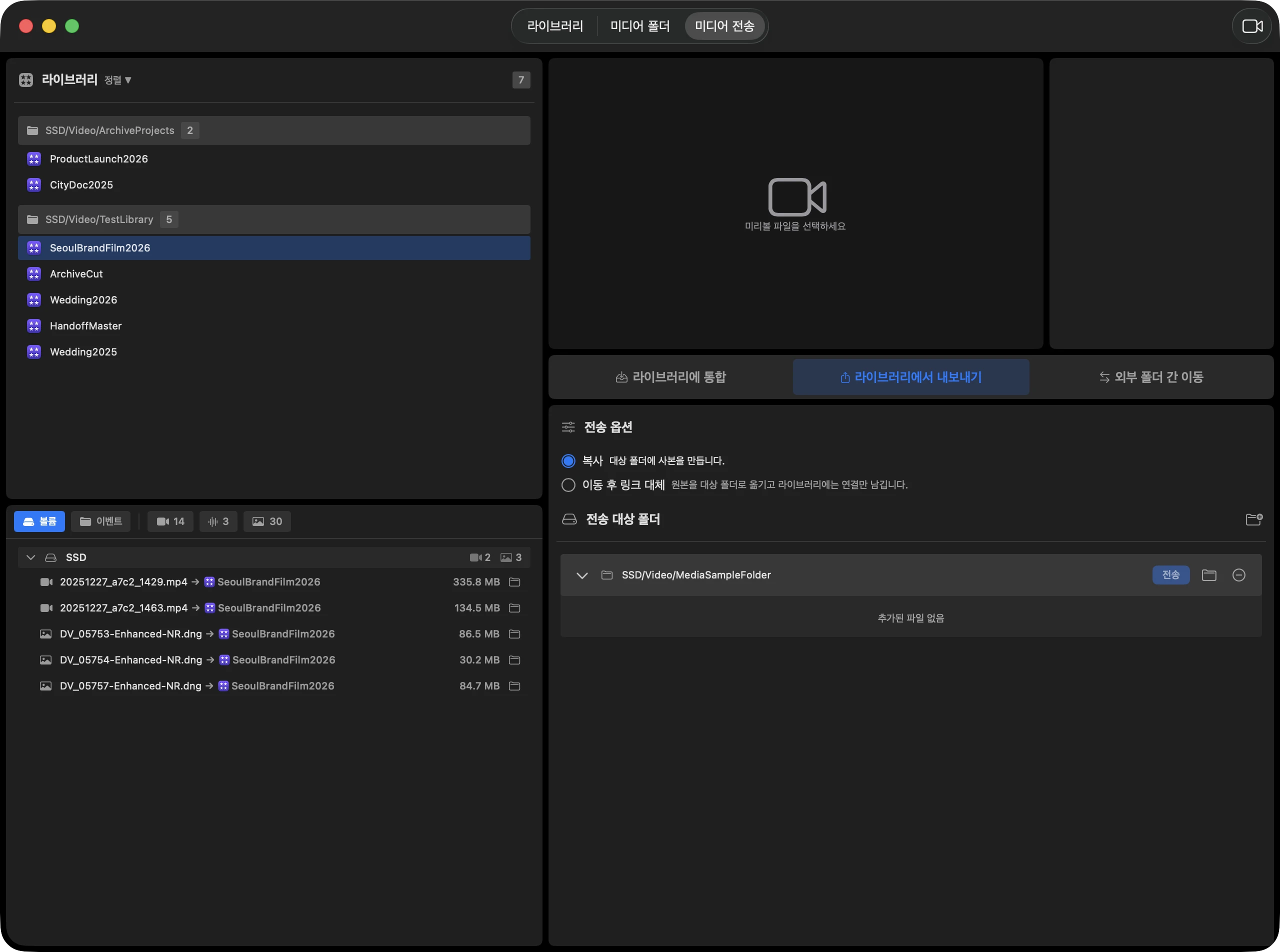Click video file icon of 20251227_a7c2_1429.mp4
The width and height of the screenshot is (1280, 952).
tap(46, 582)
